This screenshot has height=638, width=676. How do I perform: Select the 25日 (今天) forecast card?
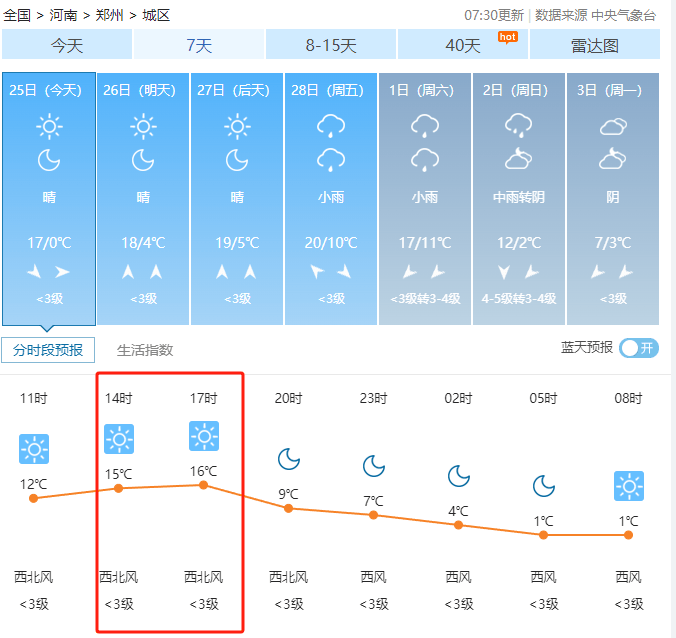tap(49, 199)
